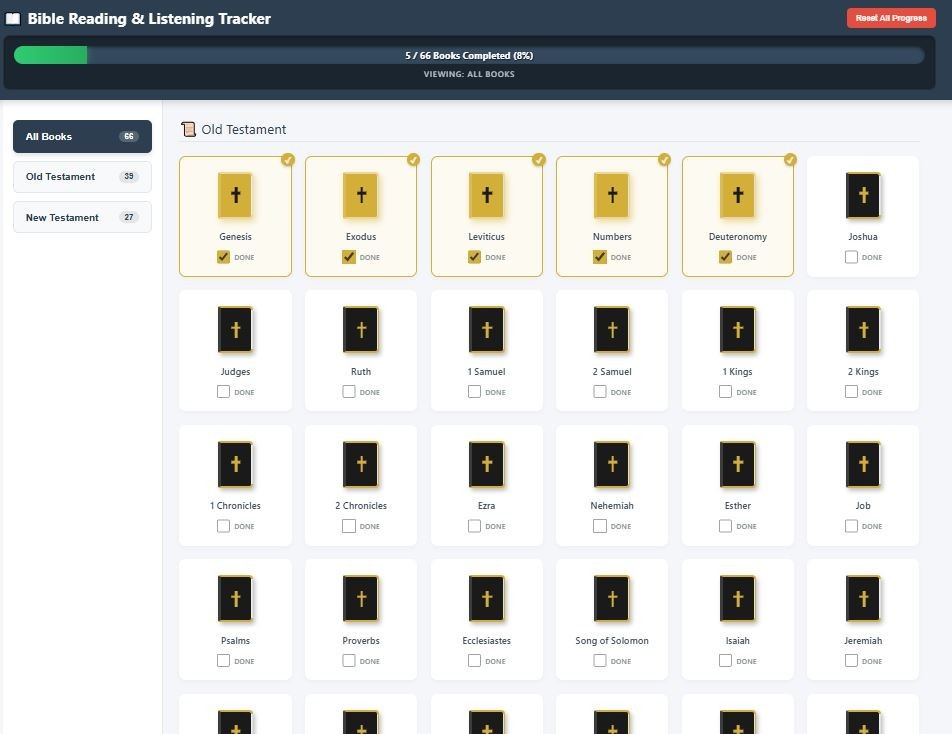Viewport: 952px width, 734px height.
Task: Click the Joshua black book icon
Action: pos(863,195)
